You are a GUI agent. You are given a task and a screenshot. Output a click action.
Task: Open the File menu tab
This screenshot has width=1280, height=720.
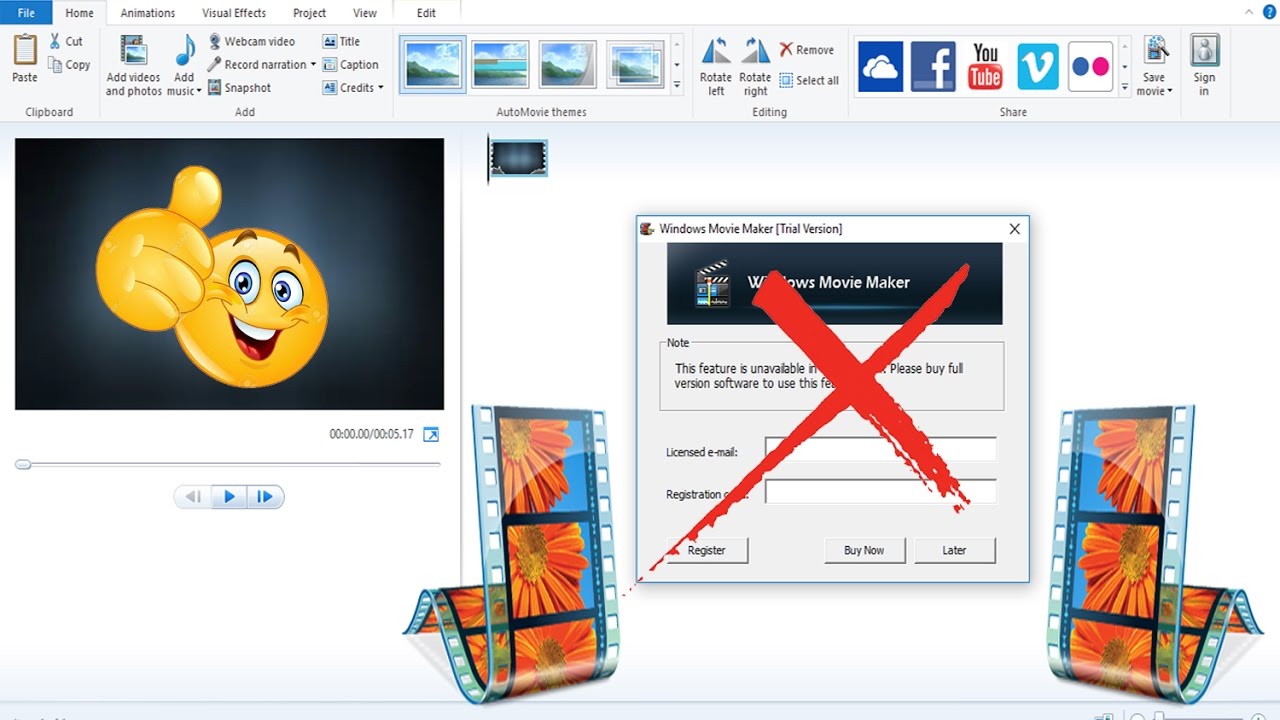pos(26,13)
